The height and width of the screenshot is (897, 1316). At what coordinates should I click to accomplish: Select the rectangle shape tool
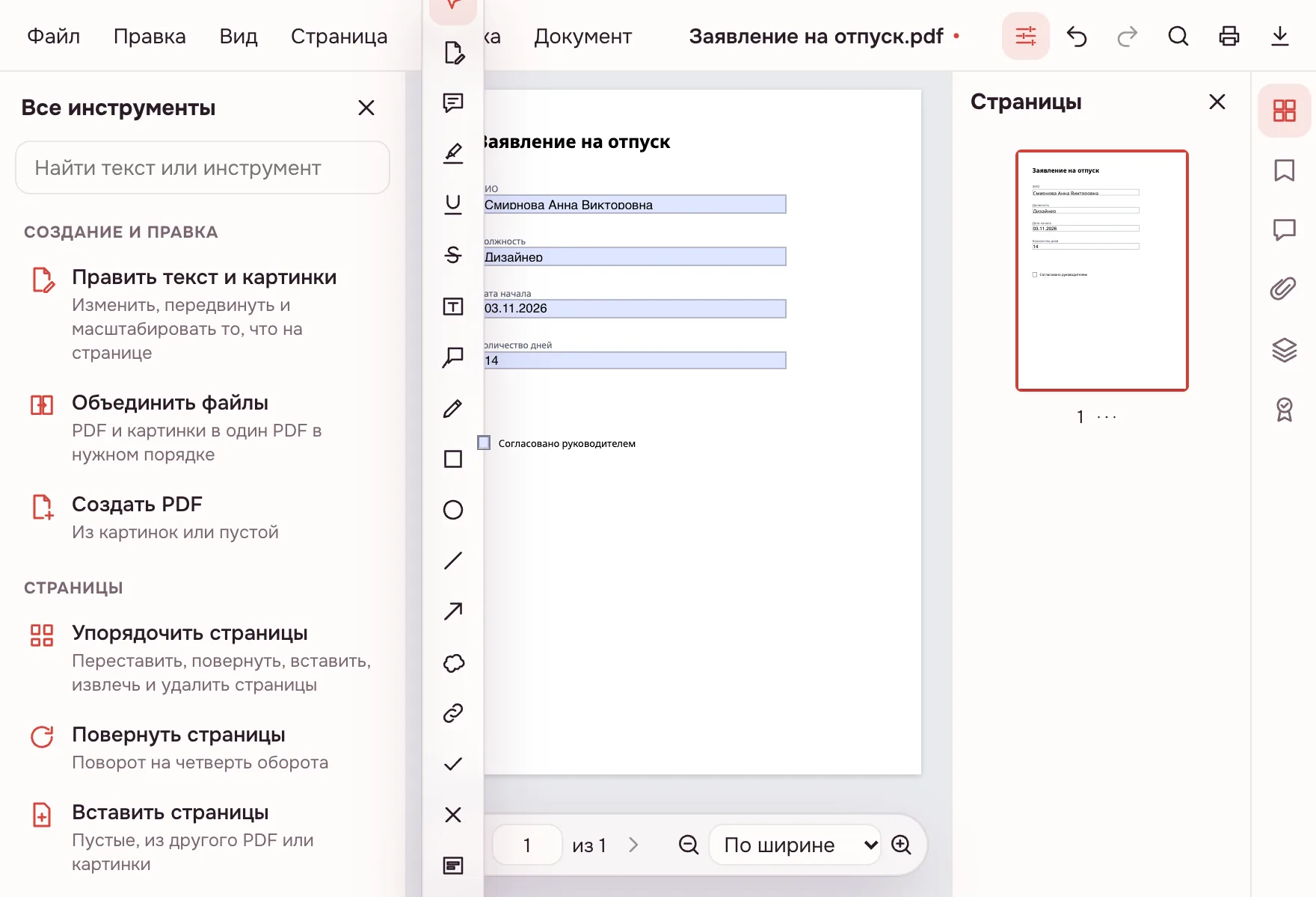(453, 459)
